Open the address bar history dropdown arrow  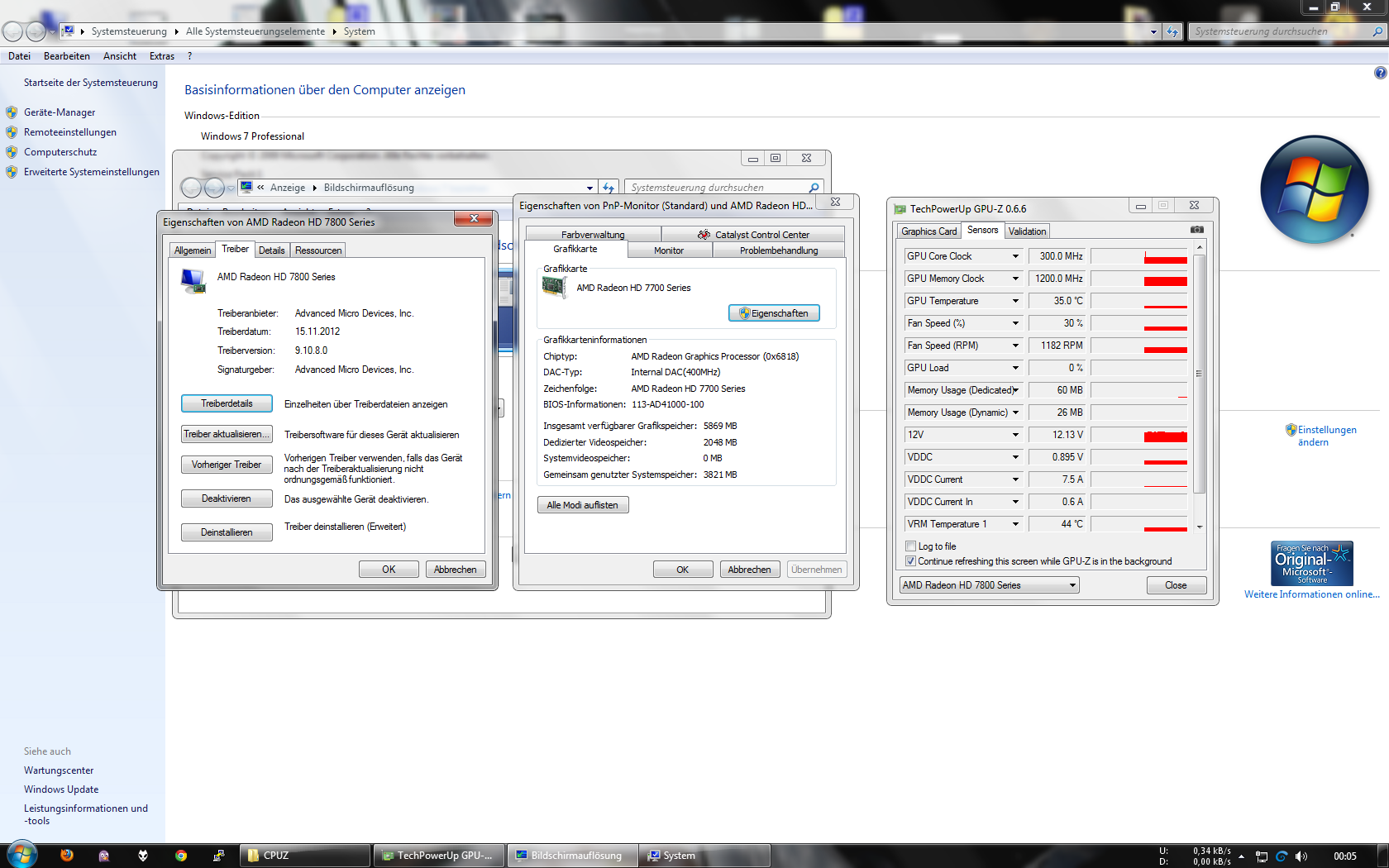pos(1153,31)
